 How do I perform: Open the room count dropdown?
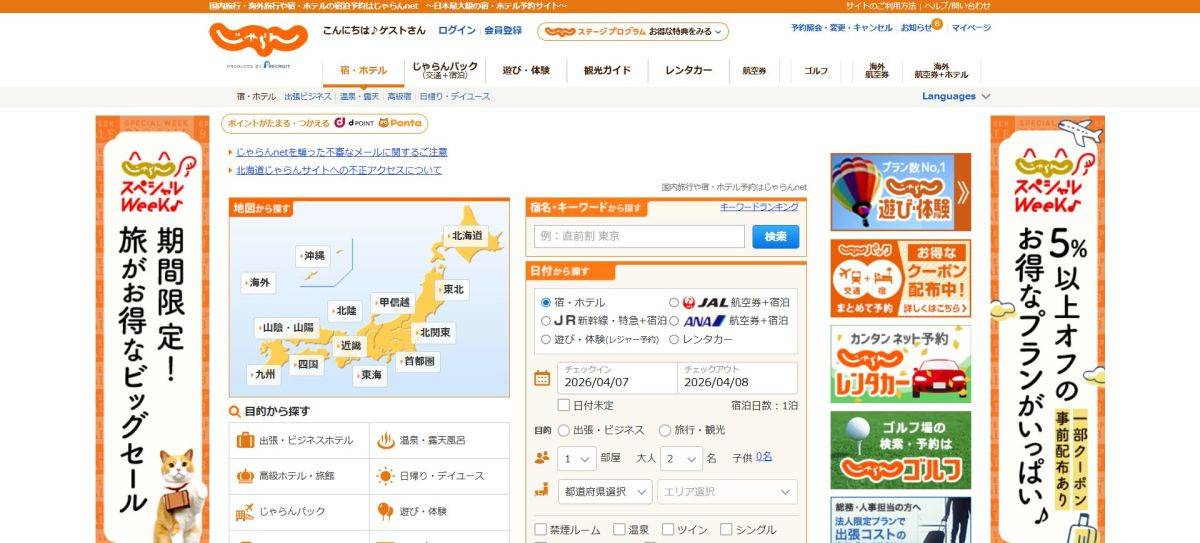pyautogui.click(x=577, y=459)
